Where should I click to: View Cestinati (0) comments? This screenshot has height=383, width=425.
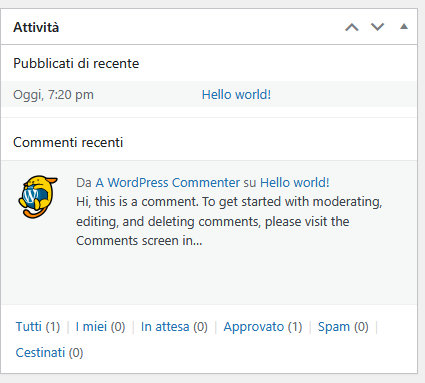click(49, 353)
